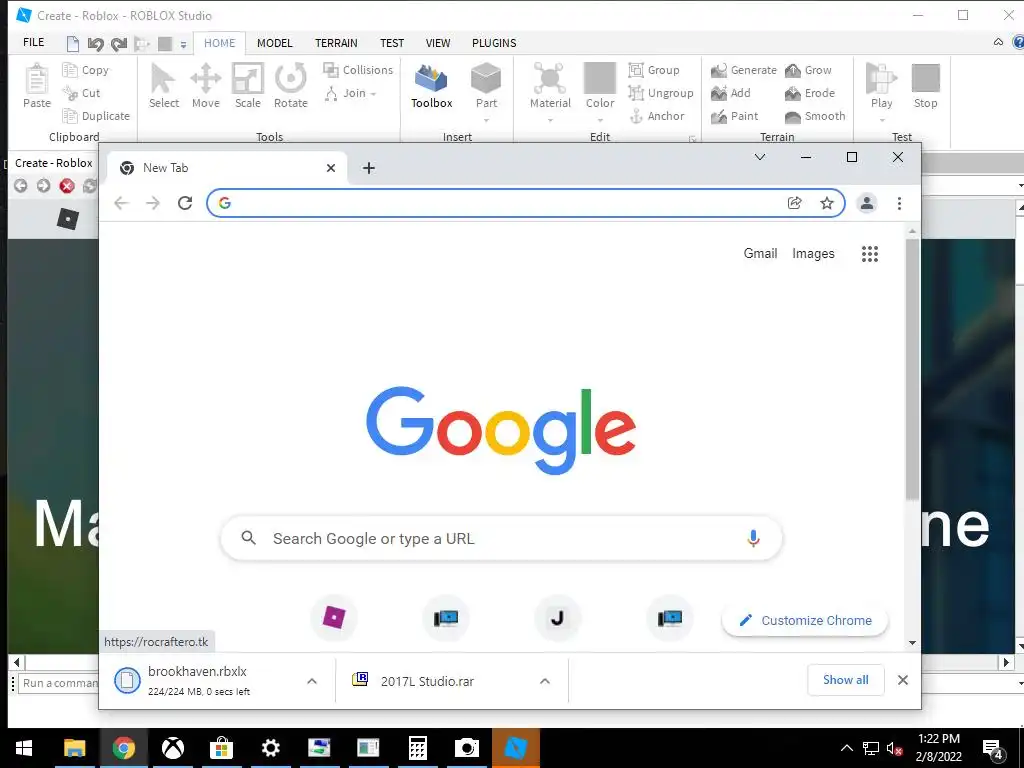Image resolution: width=1024 pixels, height=768 pixels.
Task: Click the Google search box
Action: [501, 539]
